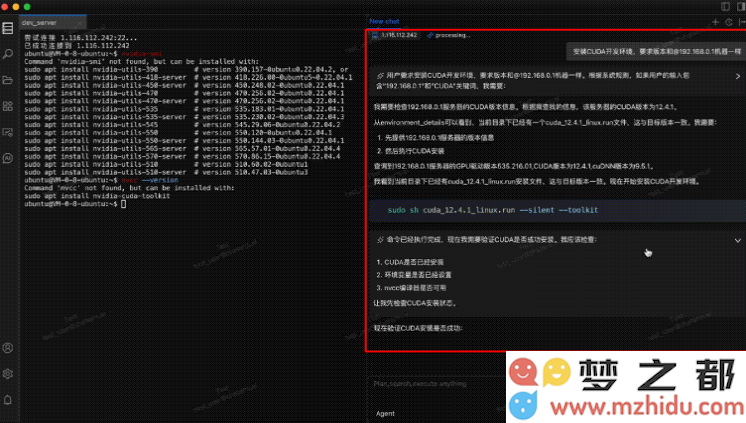
Task: Click chat text '3. nvcc编译器是否可用'
Action: (x=412, y=288)
